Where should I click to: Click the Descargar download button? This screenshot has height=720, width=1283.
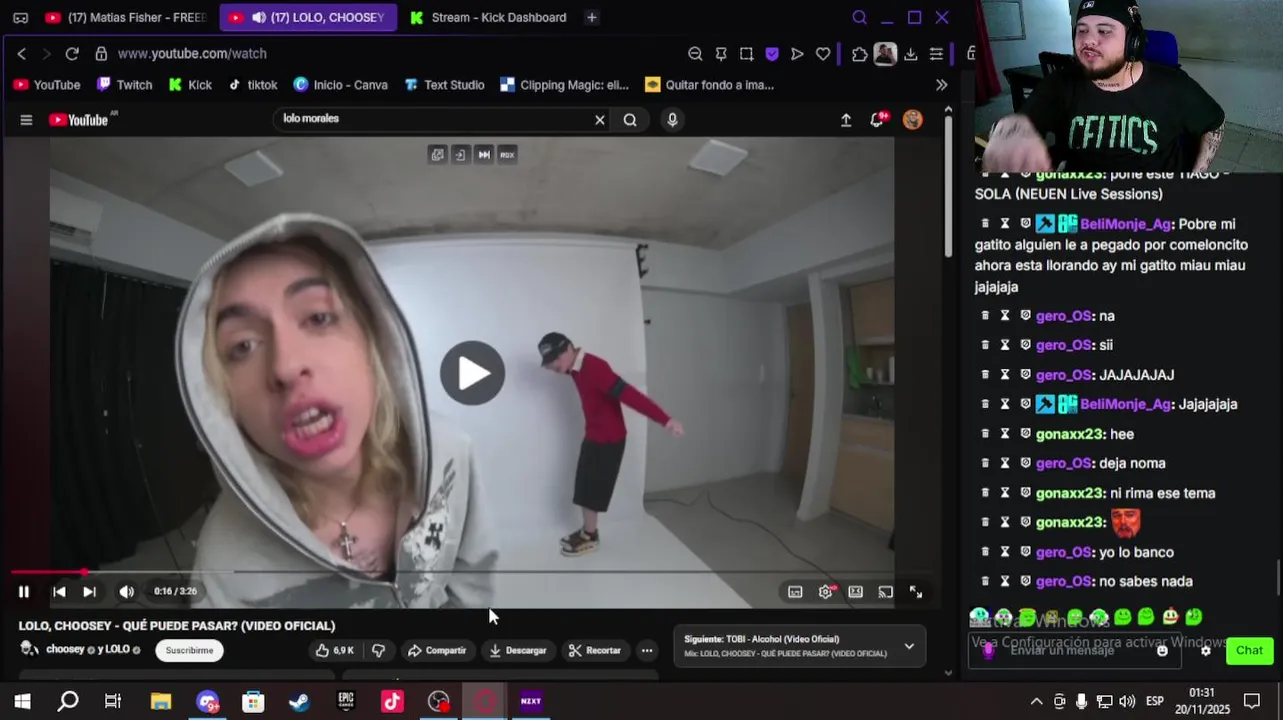click(x=518, y=650)
